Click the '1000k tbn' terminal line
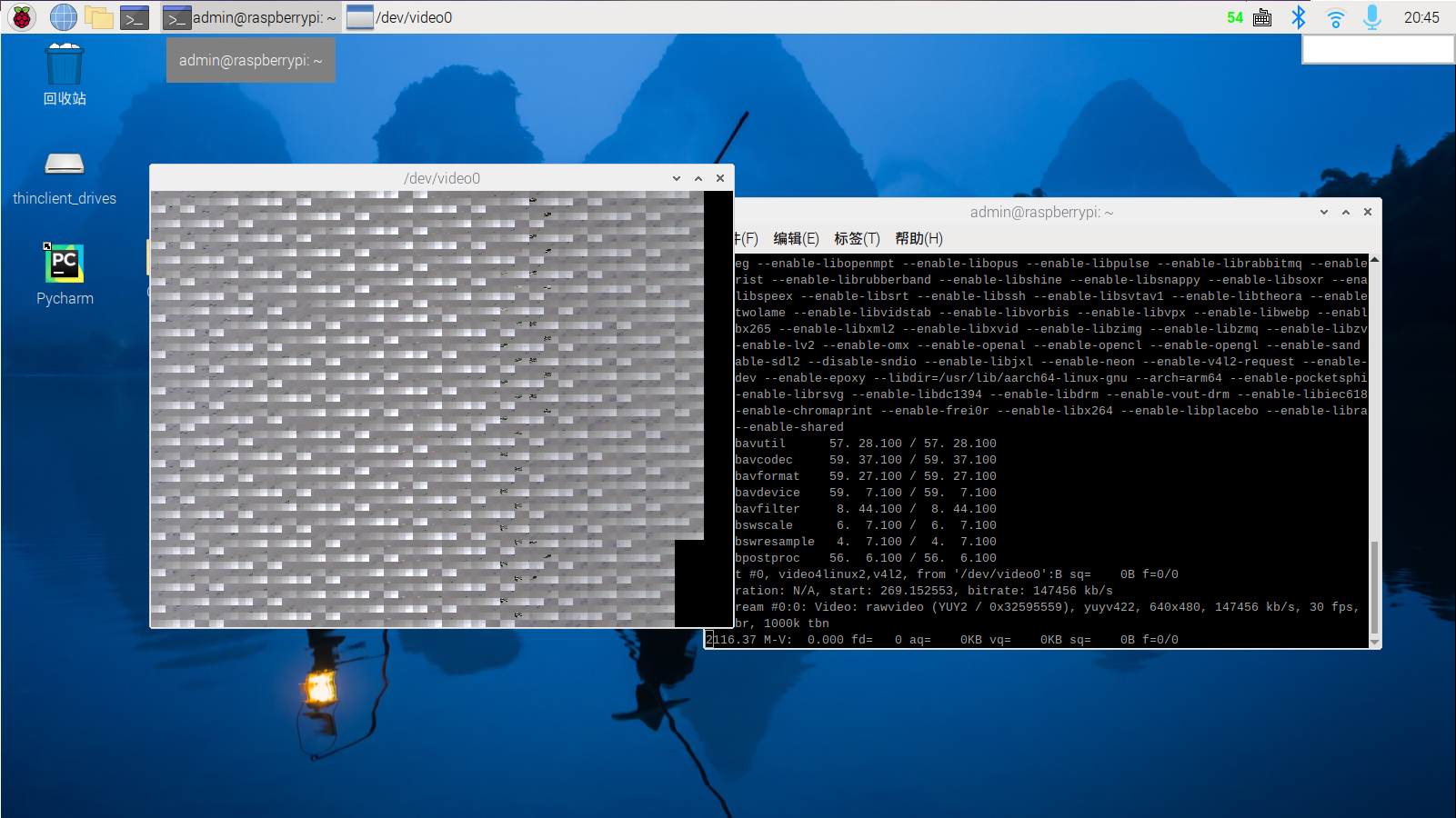This screenshot has width=1456, height=818. tap(782, 623)
